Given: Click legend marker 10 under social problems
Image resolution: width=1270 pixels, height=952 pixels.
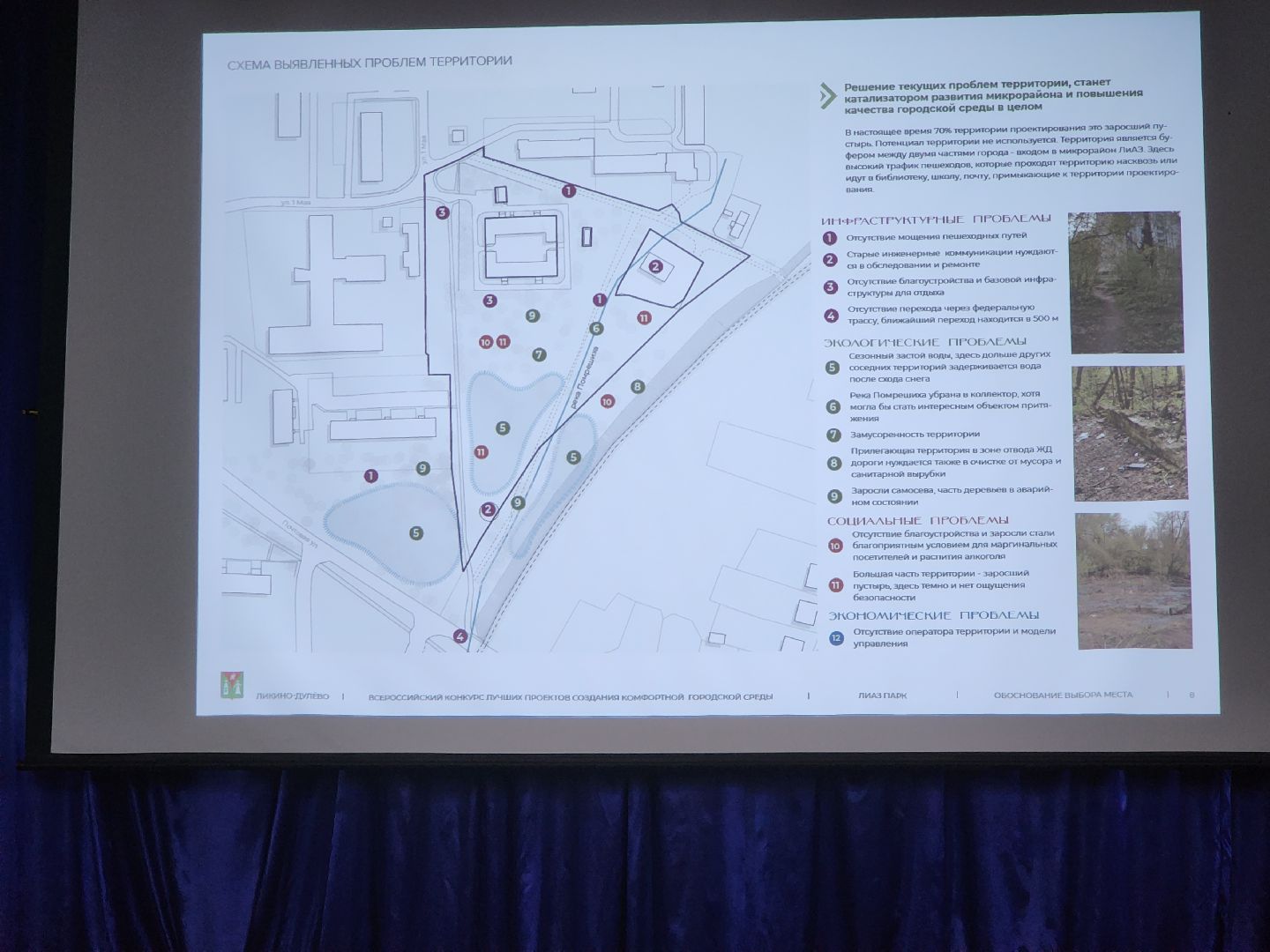Looking at the screenshot, I should point(835,546).
